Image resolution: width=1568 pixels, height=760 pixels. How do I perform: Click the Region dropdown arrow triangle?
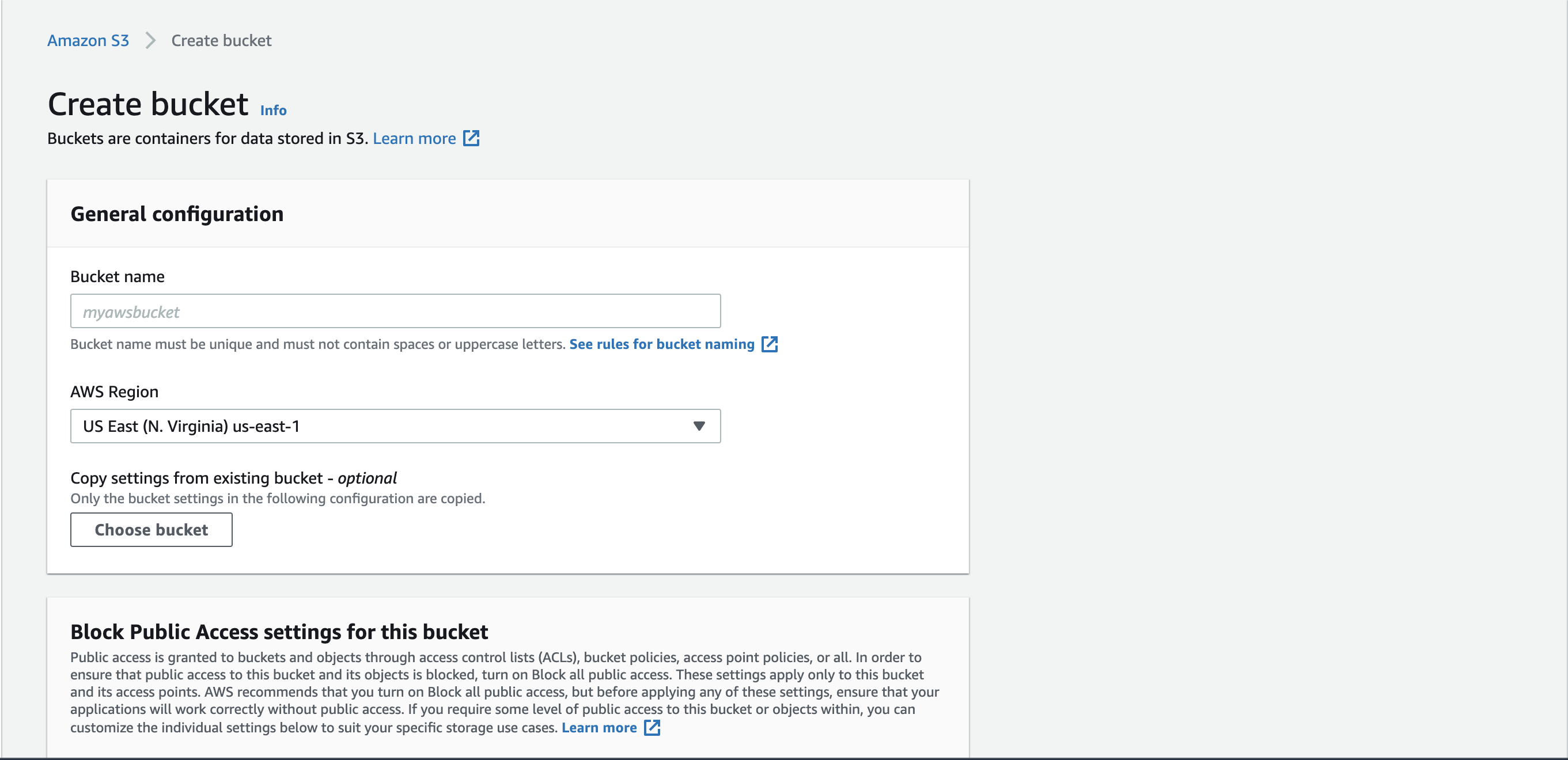coord(699,426)
